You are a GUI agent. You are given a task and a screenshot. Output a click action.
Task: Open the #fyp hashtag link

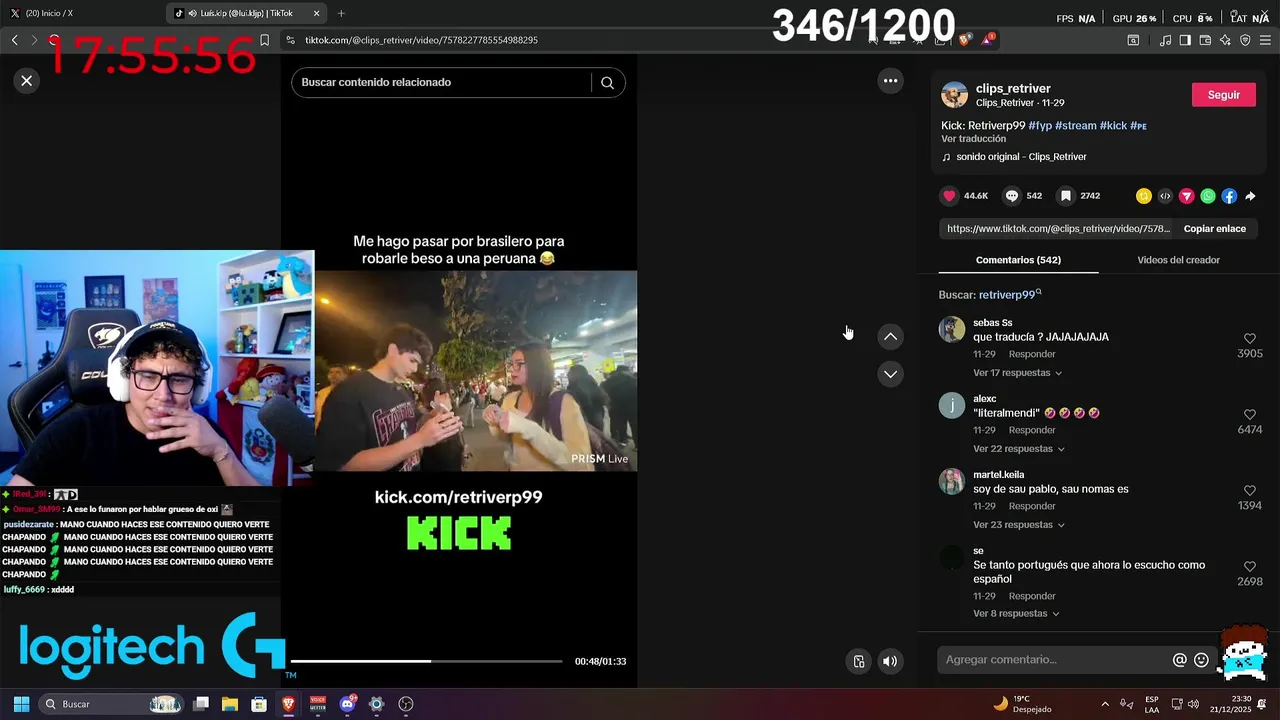click(1040, 126)
